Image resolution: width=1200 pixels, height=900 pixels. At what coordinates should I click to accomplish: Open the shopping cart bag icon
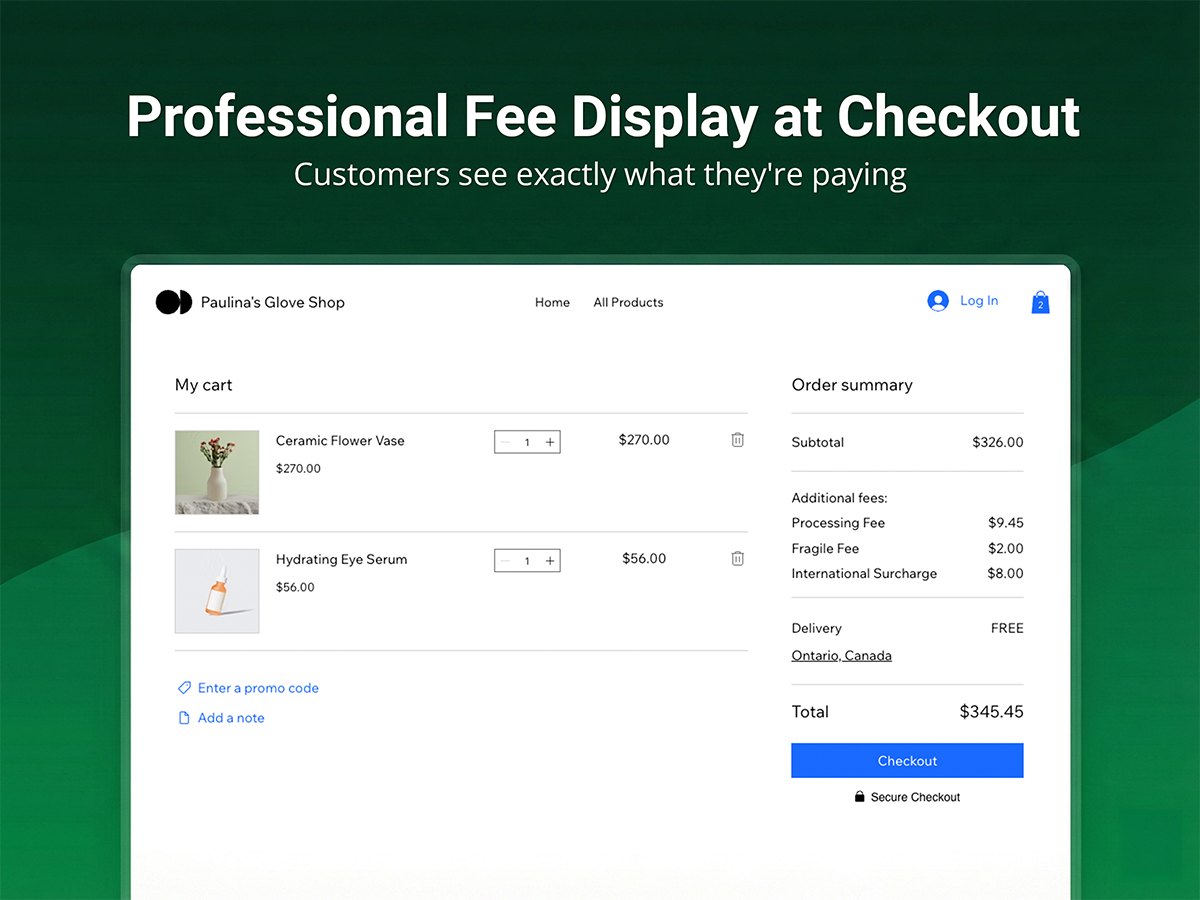tap(1040, 302)
